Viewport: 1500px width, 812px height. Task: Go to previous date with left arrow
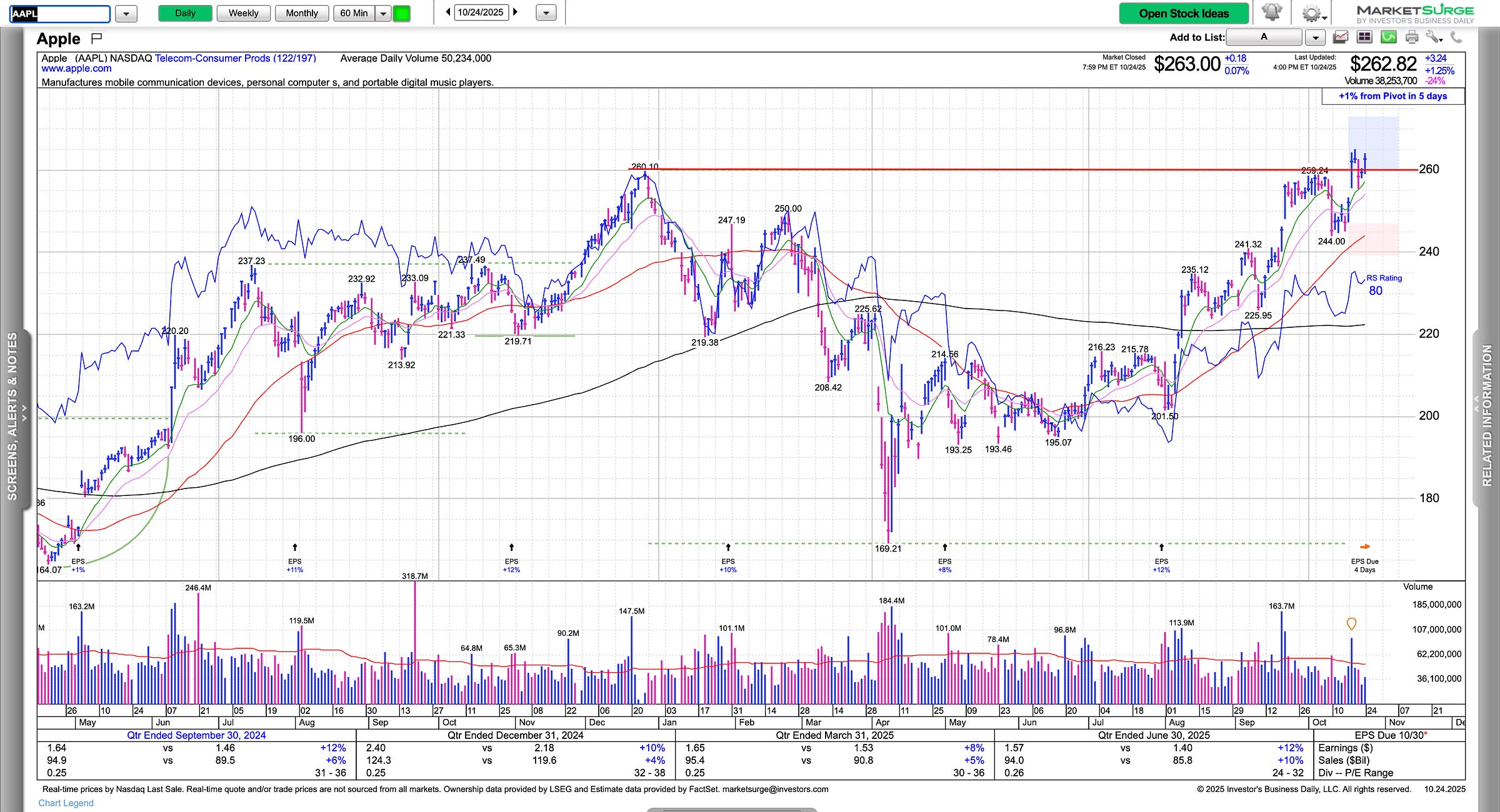448,12
